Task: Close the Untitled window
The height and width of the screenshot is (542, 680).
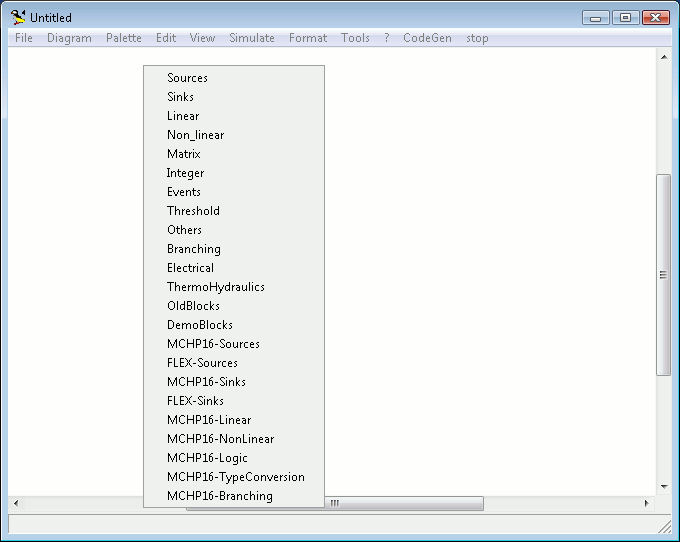Action: [656, 18]
